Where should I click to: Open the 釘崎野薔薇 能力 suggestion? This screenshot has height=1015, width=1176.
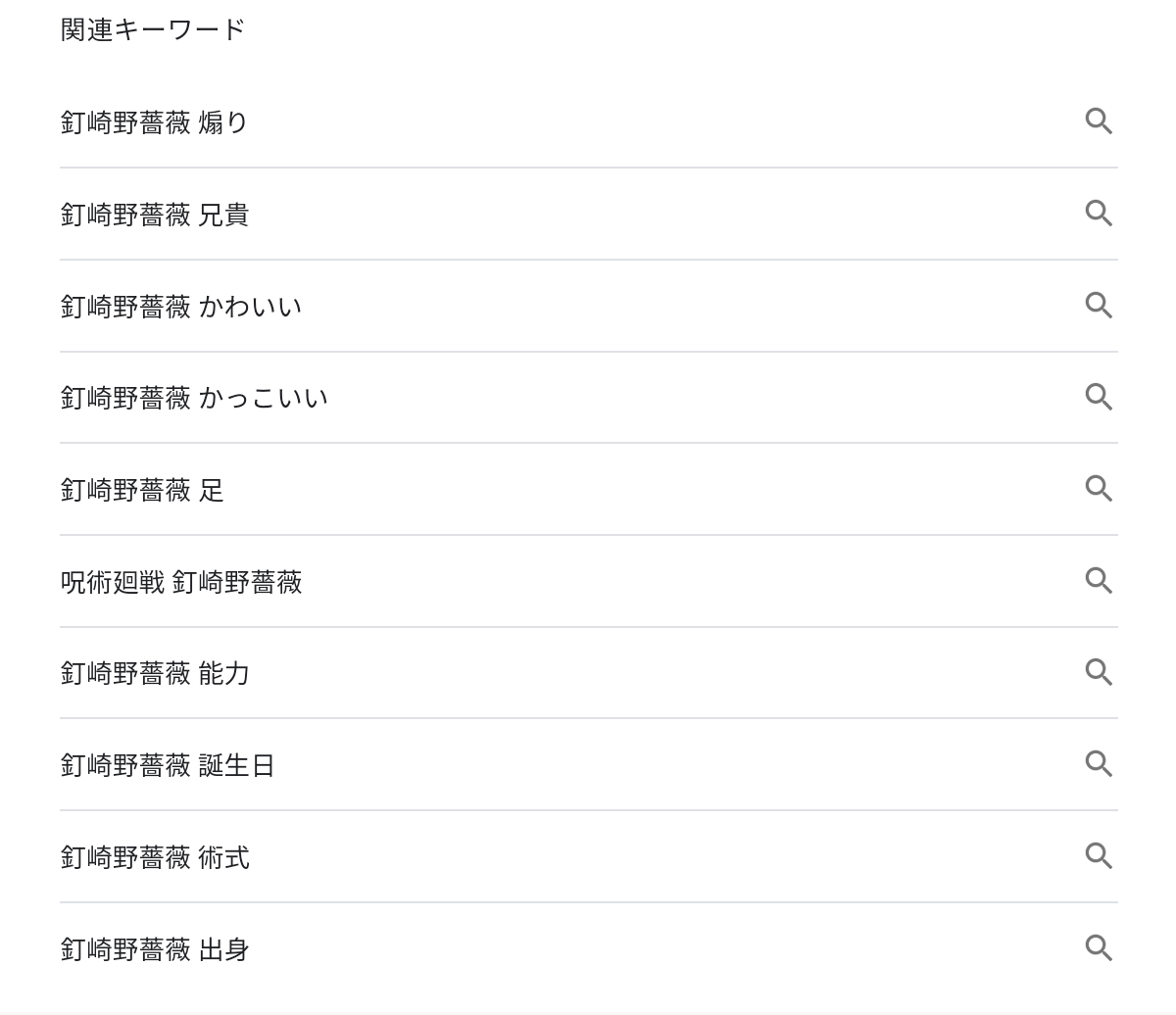155,674
